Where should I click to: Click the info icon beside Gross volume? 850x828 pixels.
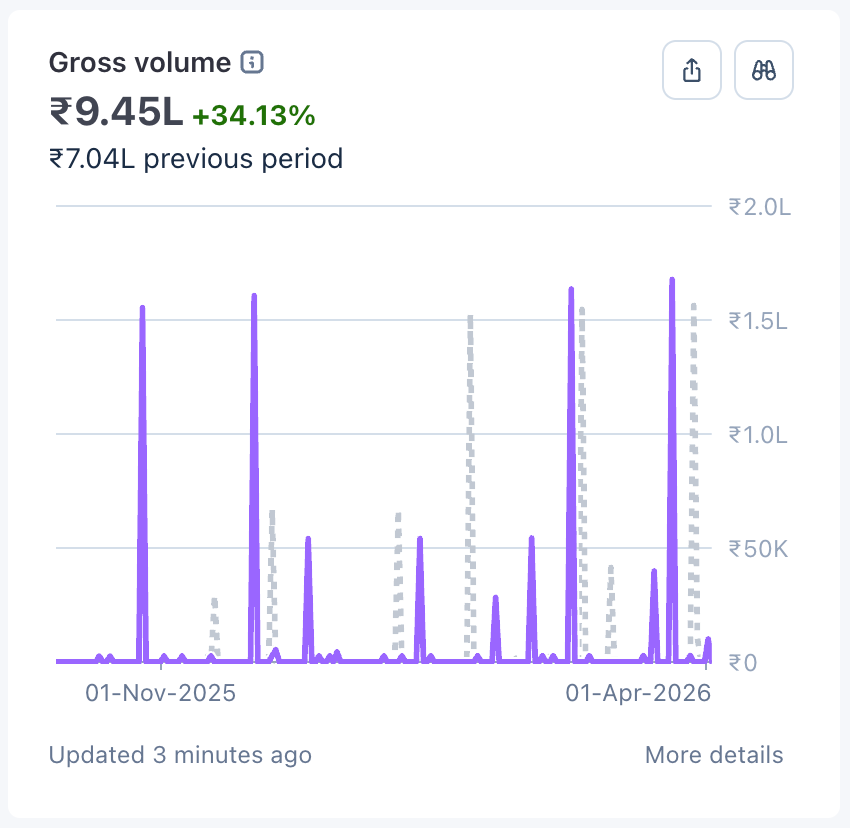point(252,63)
